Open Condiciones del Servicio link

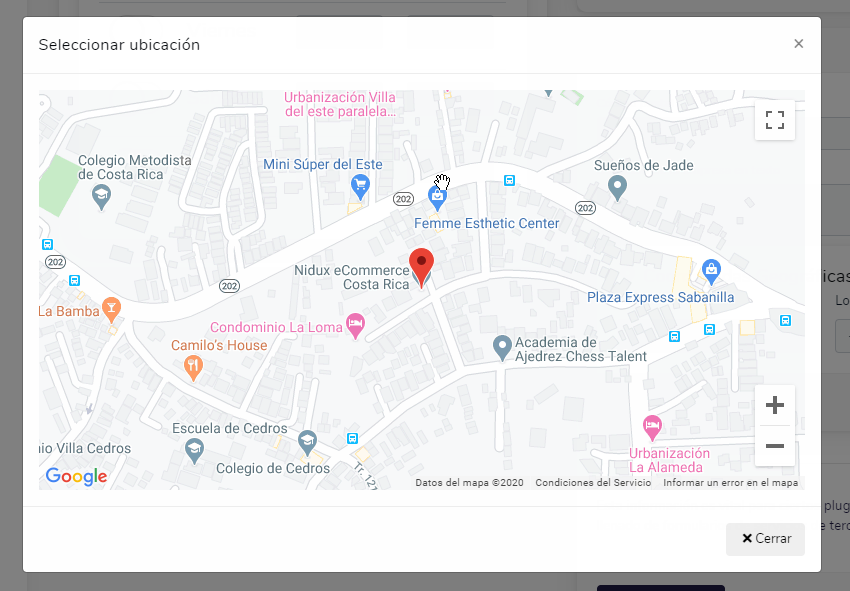pos(593,483)
